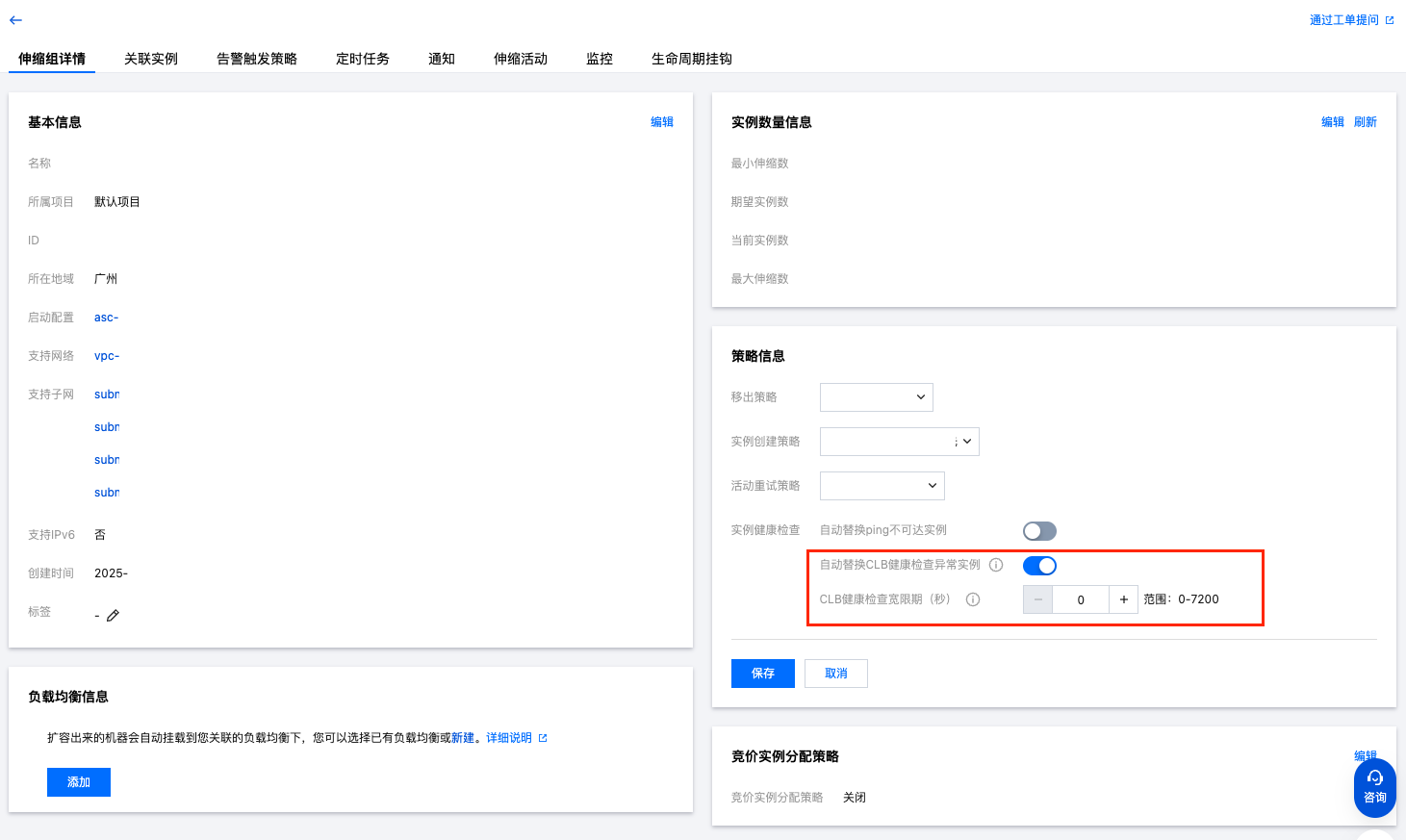Screen dimensions: 1406x840
Task: Click the 默认项目 value text
Action: pos(117,202)
